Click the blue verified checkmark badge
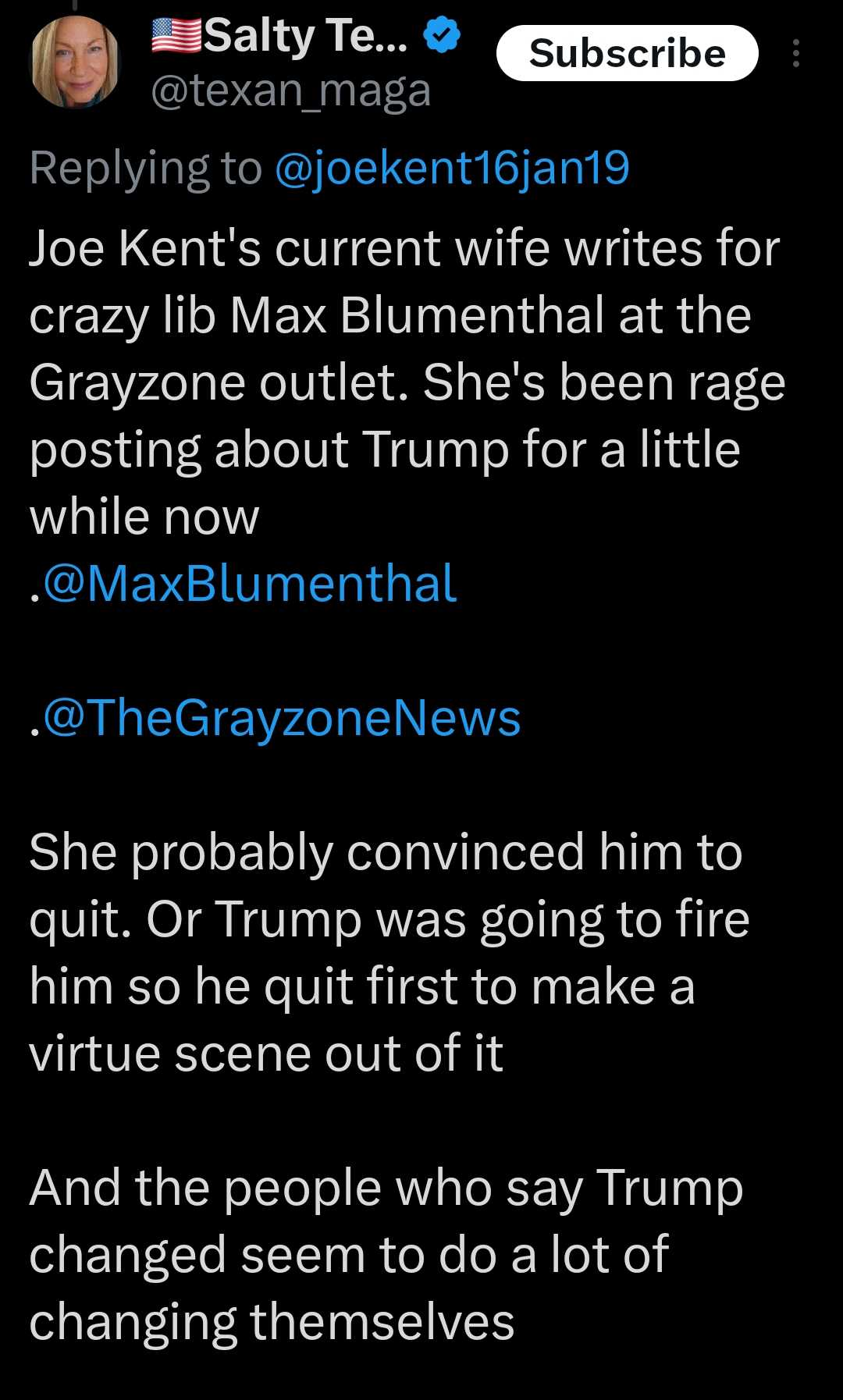843x1400 pixels. [x=442, y=36]
